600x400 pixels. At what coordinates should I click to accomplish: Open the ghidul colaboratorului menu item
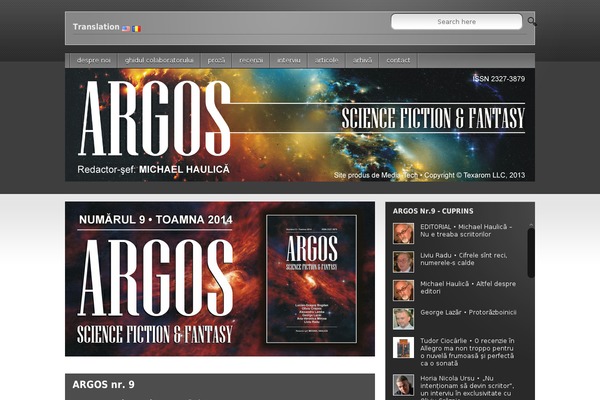[159, 60]
